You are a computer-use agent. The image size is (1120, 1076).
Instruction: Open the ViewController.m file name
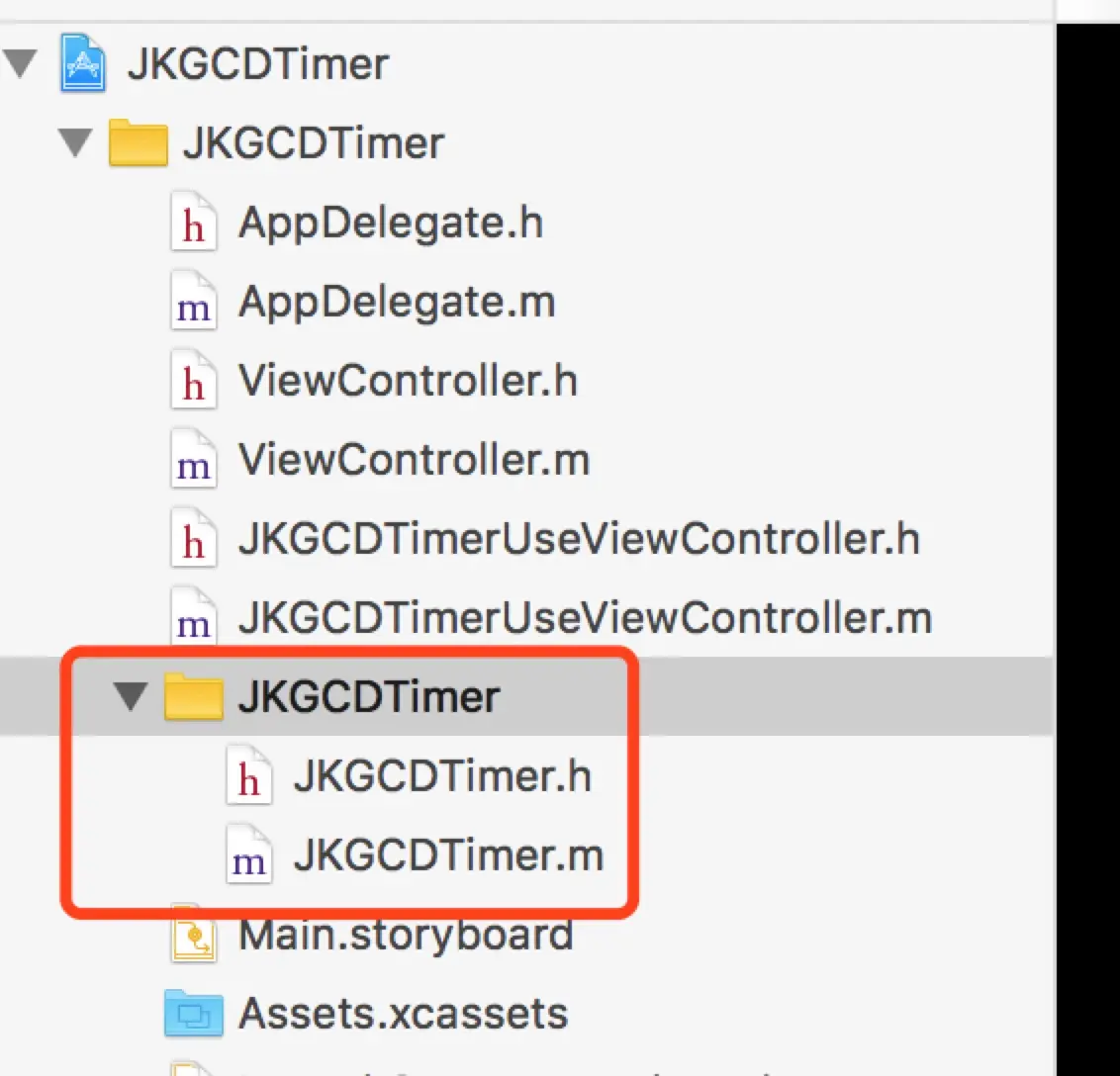(x=415, y=459)
